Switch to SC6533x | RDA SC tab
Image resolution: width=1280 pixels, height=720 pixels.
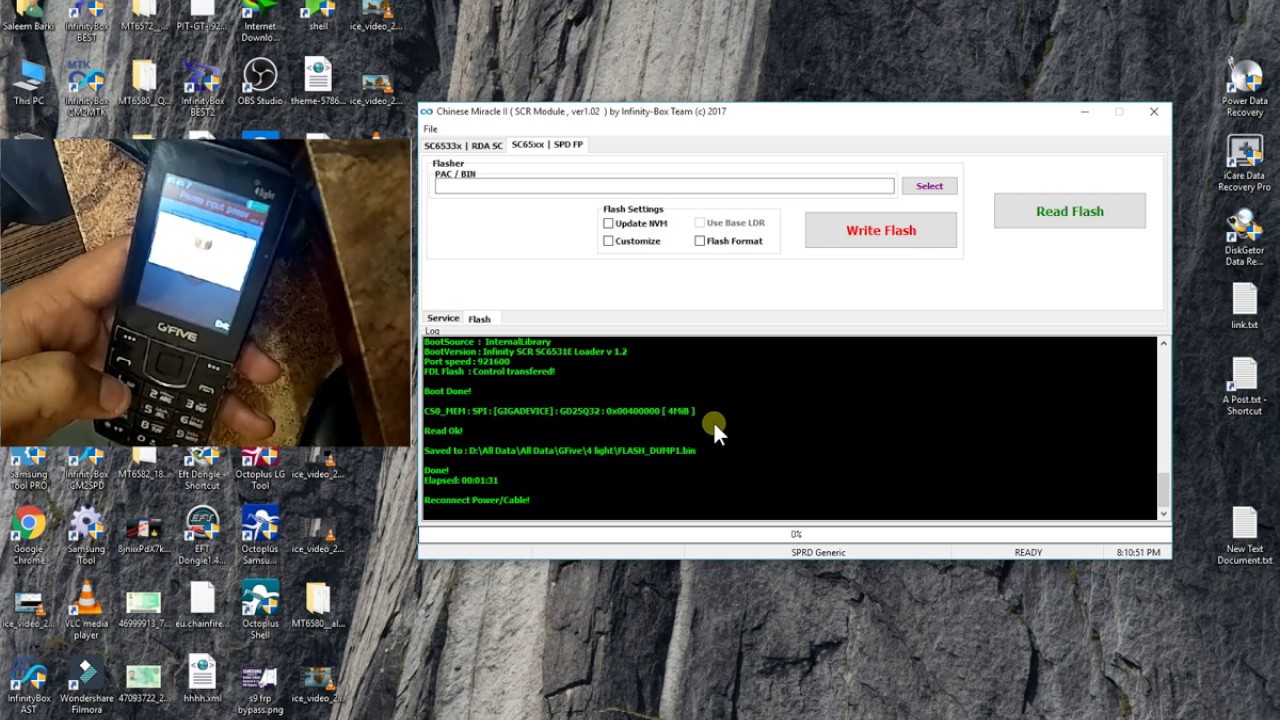pyautogui.click(x=463, y=145)
